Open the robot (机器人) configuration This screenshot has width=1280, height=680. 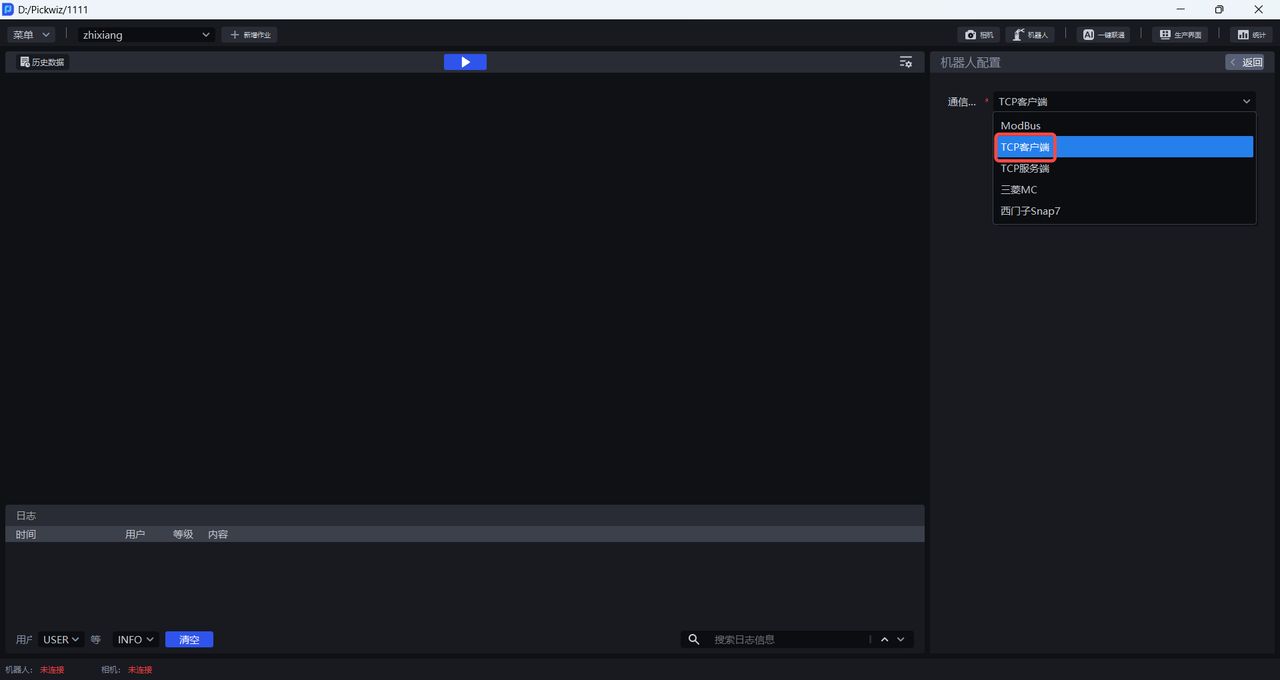click(1029, 35)
